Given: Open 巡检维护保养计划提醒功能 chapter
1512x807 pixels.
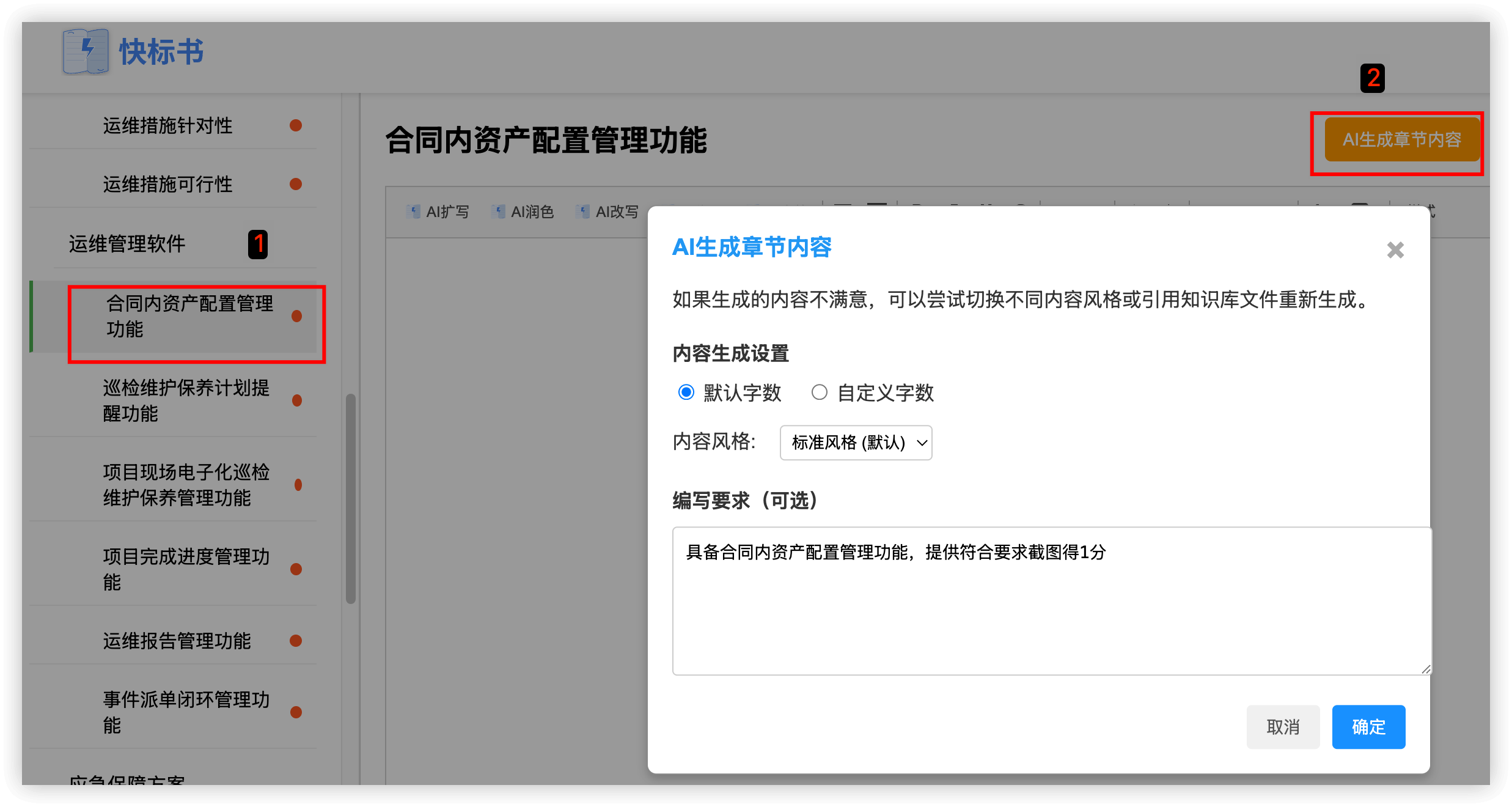Looking at the screenshot, I should 186,400.
